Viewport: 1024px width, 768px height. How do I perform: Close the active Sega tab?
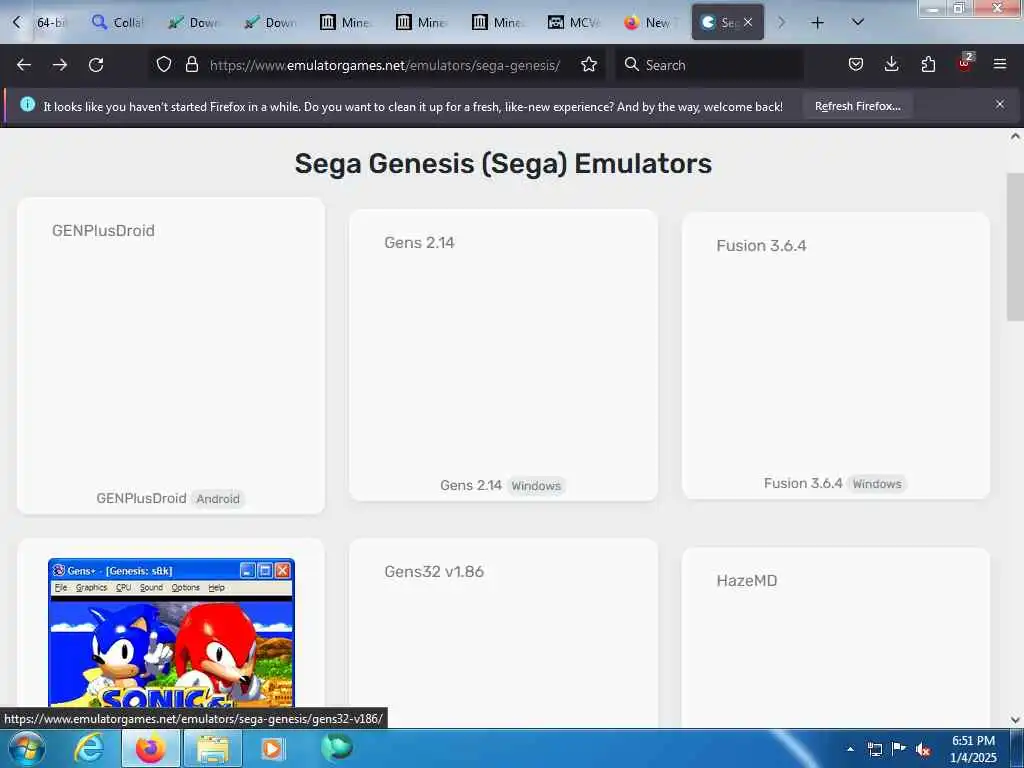pyautogui.click(x=748, y=22)
